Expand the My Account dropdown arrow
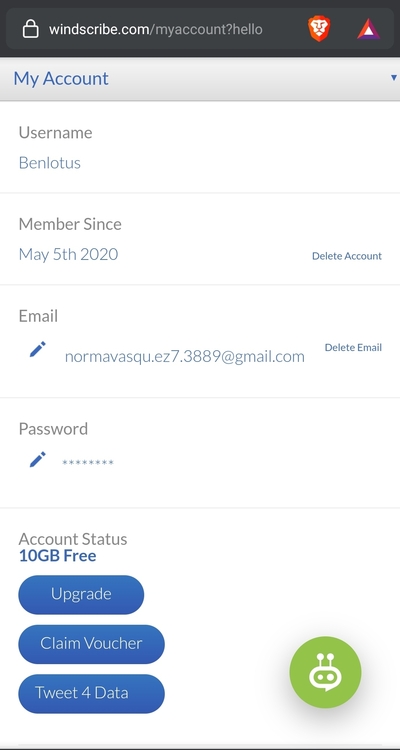Screen dimensions: 400x750 pyautogui.click(x=394, y=77)
